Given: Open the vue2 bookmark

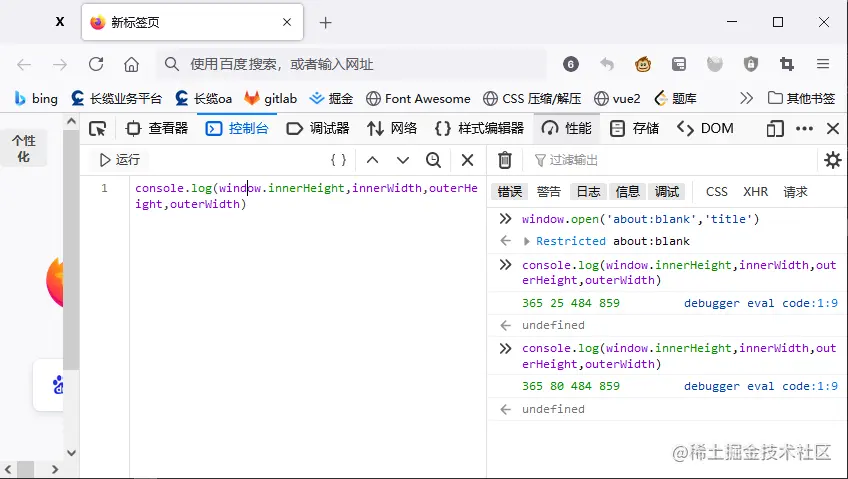Looking at the screenshot, I should 617,98.
